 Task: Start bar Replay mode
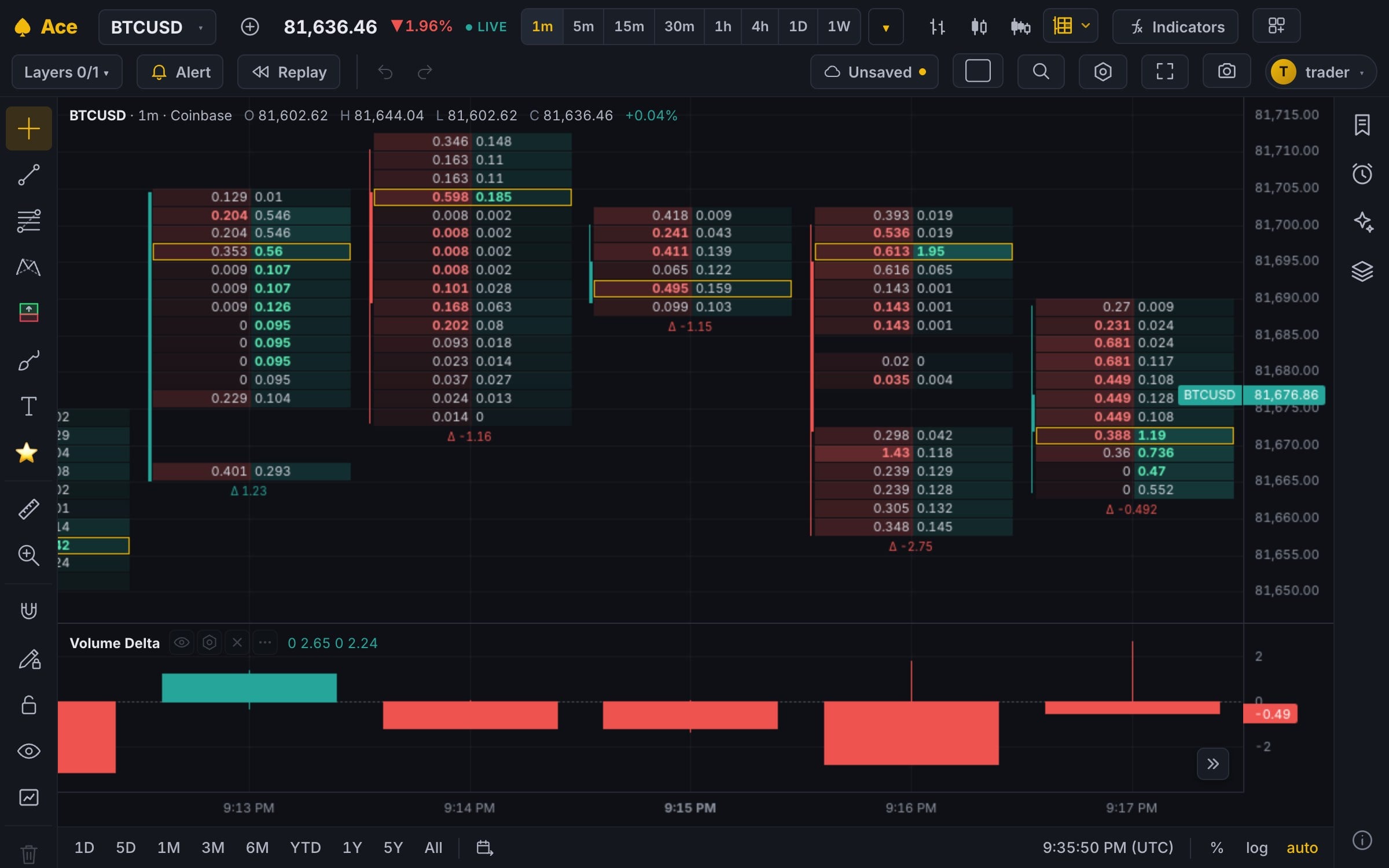click(x=289, y=72)
